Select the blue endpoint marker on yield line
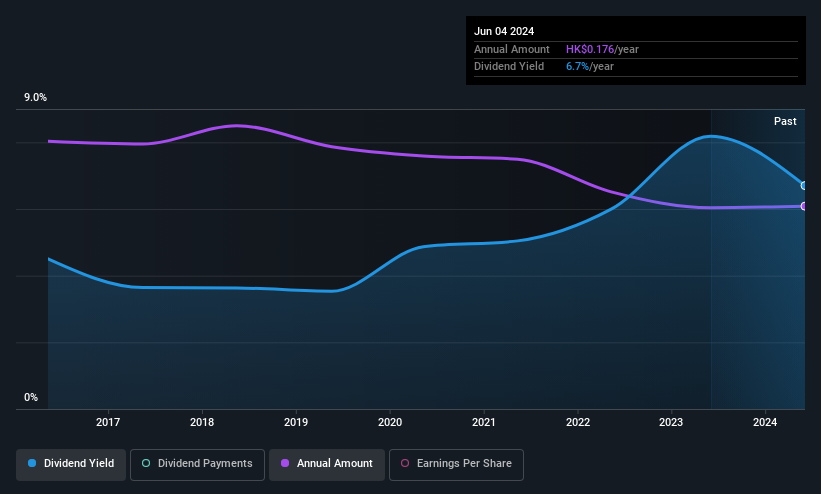Screen dimensions: 821x494 (x=804, y=185)
